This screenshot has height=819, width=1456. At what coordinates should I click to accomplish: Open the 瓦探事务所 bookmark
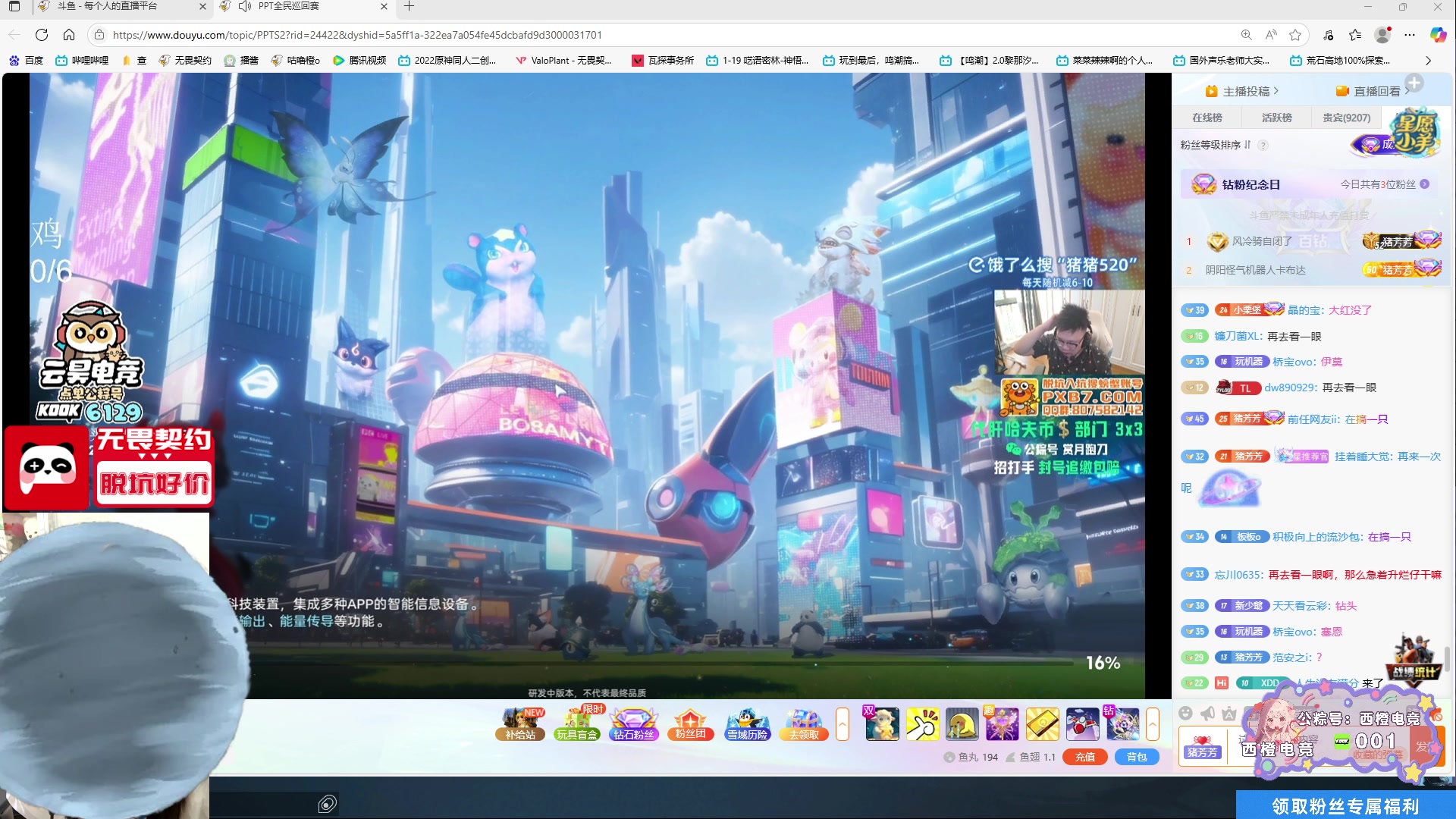pos(663,61)
